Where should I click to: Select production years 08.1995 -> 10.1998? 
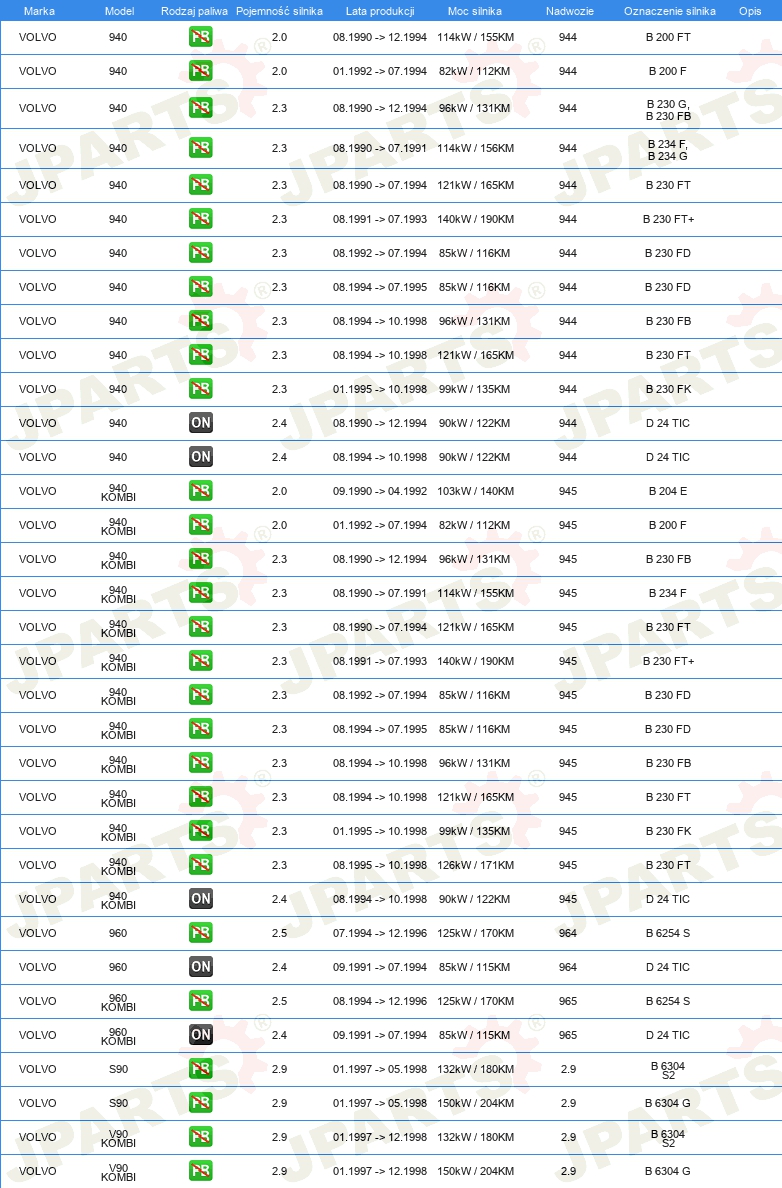(380, 865)
